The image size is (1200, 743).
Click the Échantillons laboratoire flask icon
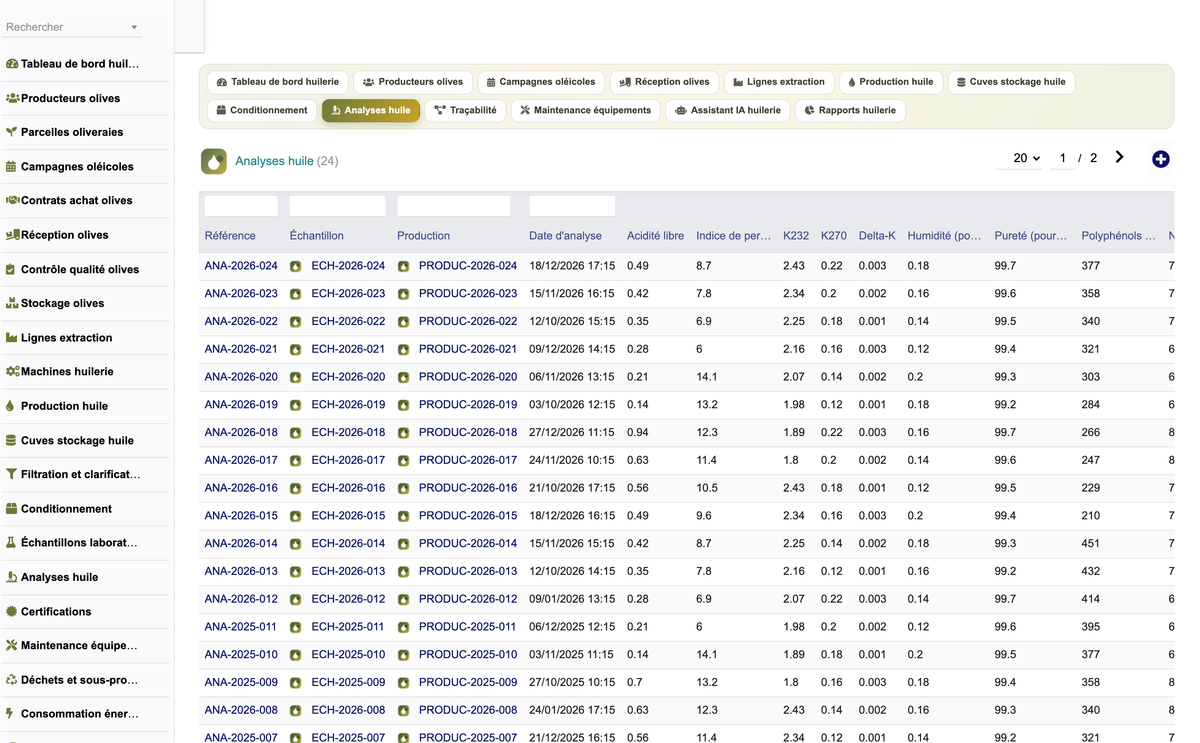click(x=11, y=542)
